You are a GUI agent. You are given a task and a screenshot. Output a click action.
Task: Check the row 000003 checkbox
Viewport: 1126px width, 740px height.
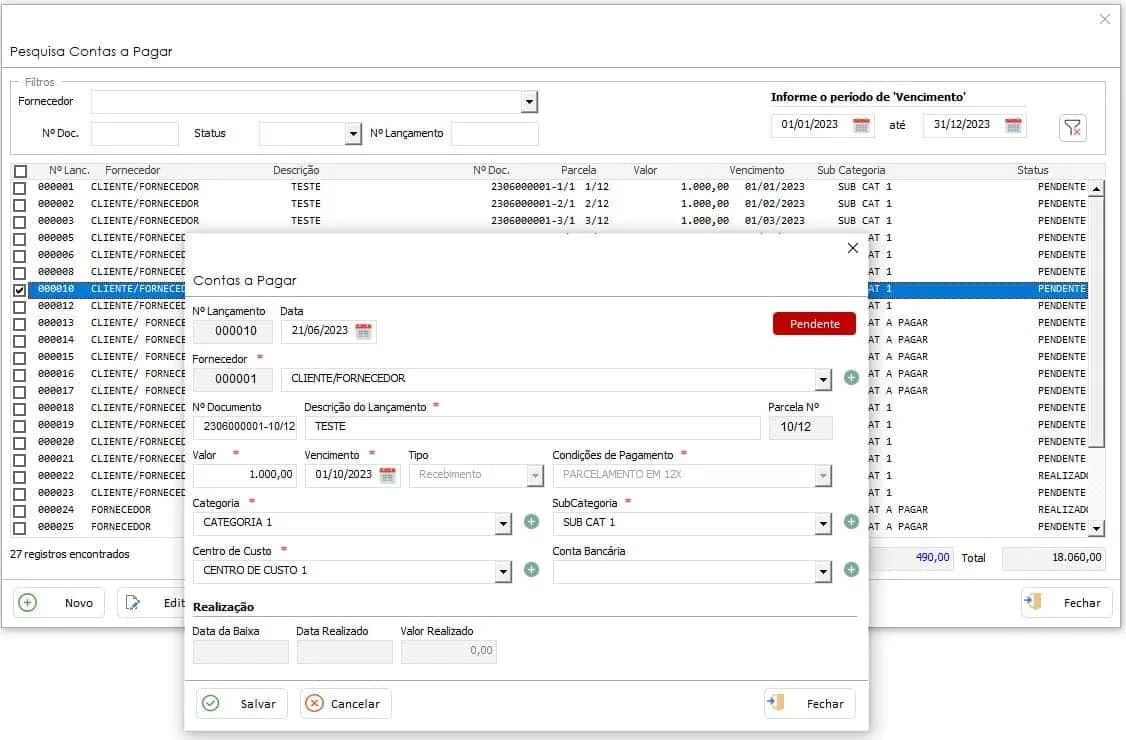tap(20, 222)
